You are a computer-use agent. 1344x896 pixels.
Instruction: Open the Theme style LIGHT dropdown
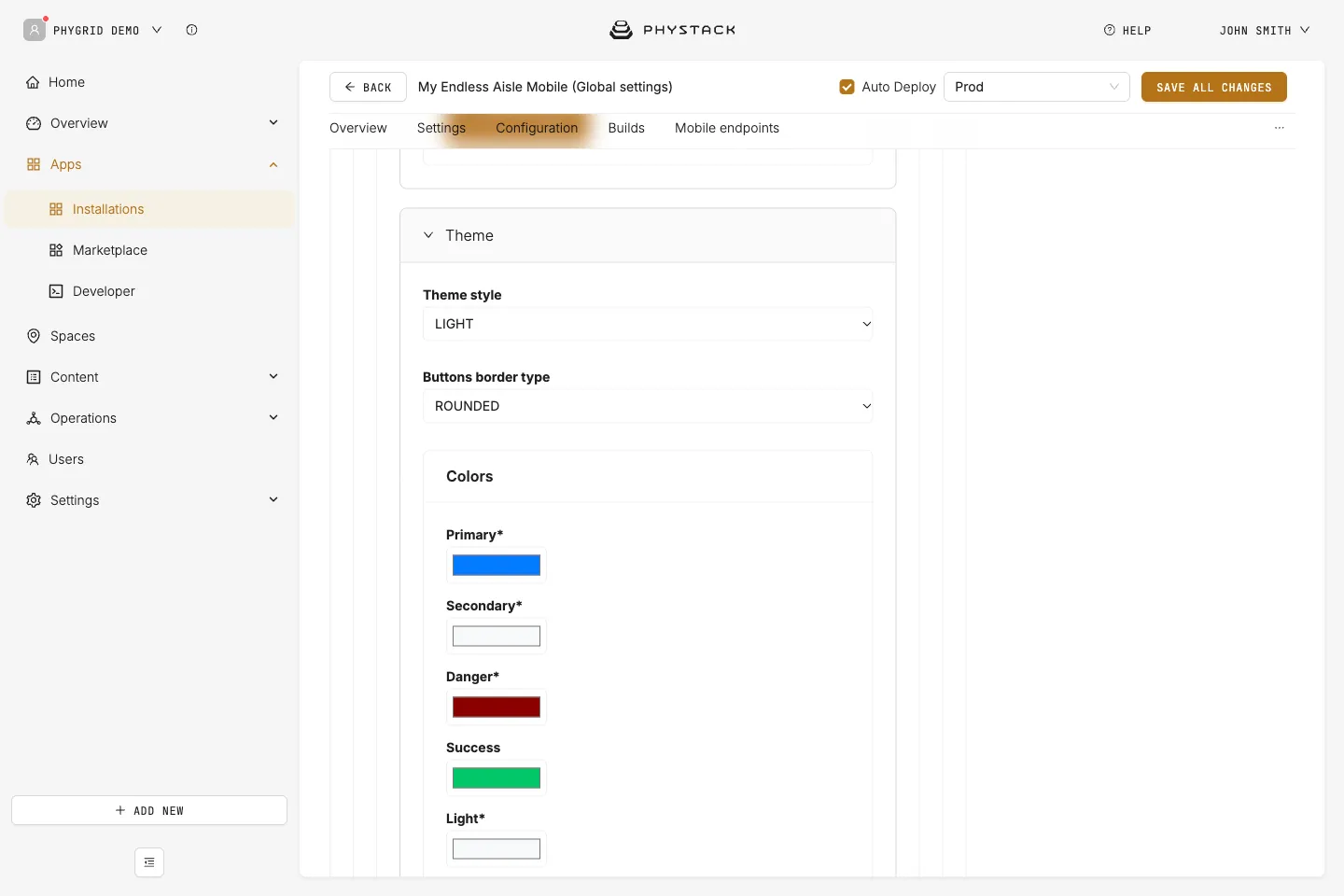(x=648, y=324)
